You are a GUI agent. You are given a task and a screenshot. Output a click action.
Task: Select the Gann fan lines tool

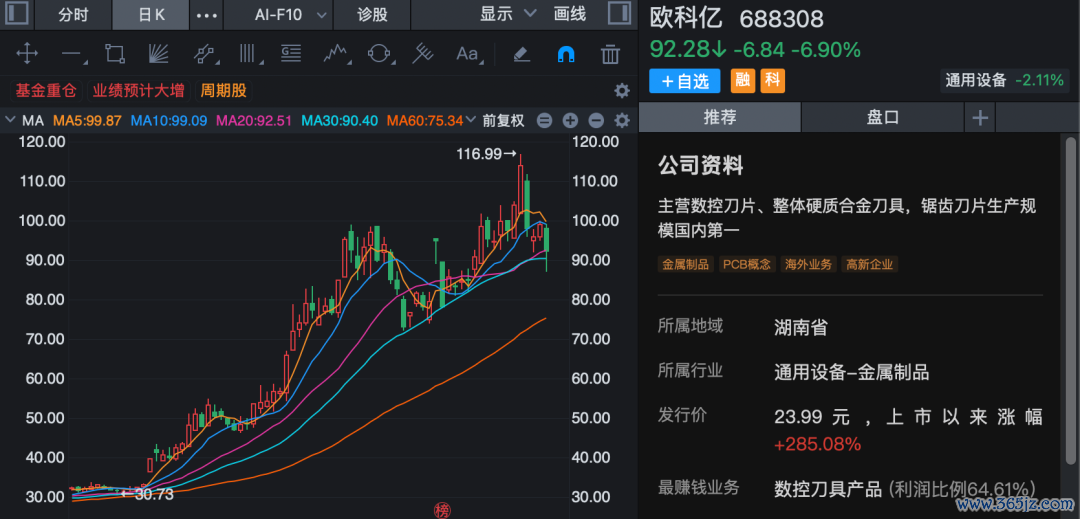click(x=158, y=53)
